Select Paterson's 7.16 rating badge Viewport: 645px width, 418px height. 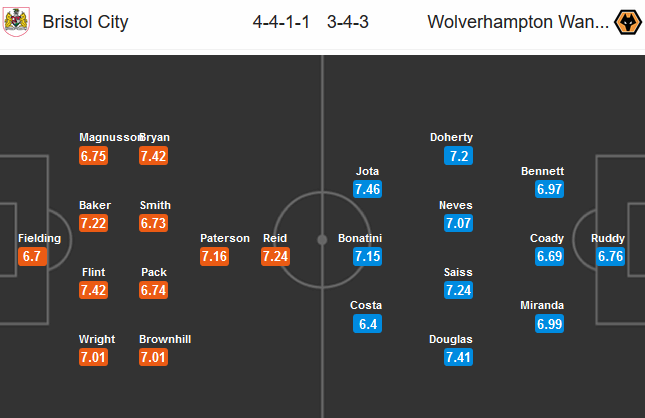215,256
